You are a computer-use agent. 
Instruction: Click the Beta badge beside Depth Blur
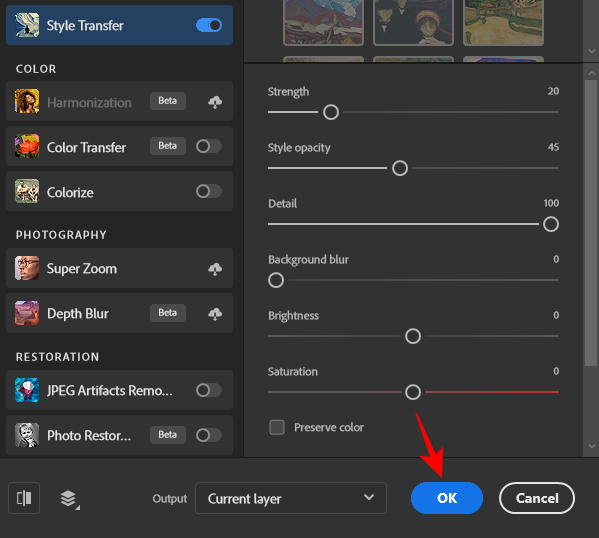(168, 313)
